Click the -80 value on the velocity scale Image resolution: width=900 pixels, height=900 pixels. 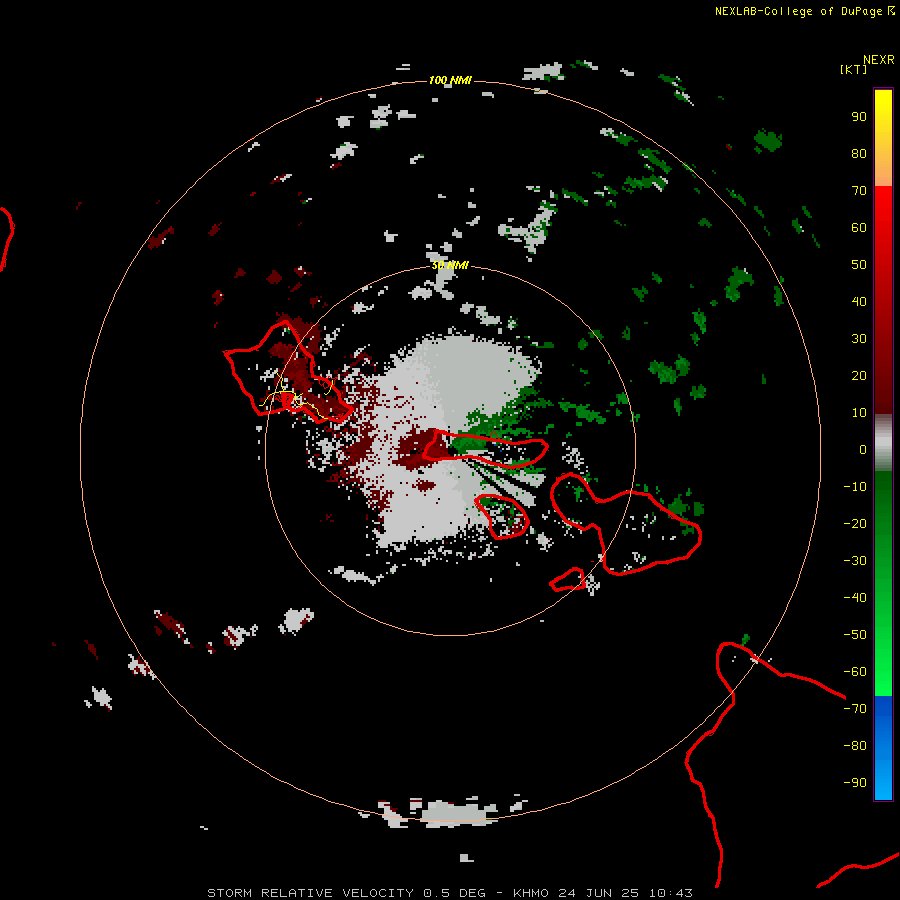pos(855,746)
